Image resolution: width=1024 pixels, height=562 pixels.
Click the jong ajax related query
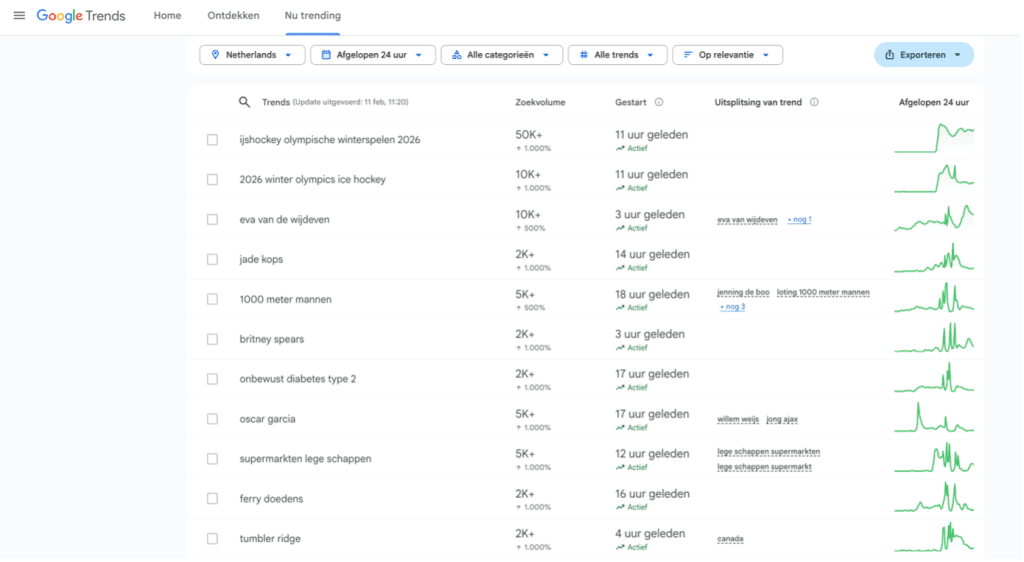pos(782,420)
